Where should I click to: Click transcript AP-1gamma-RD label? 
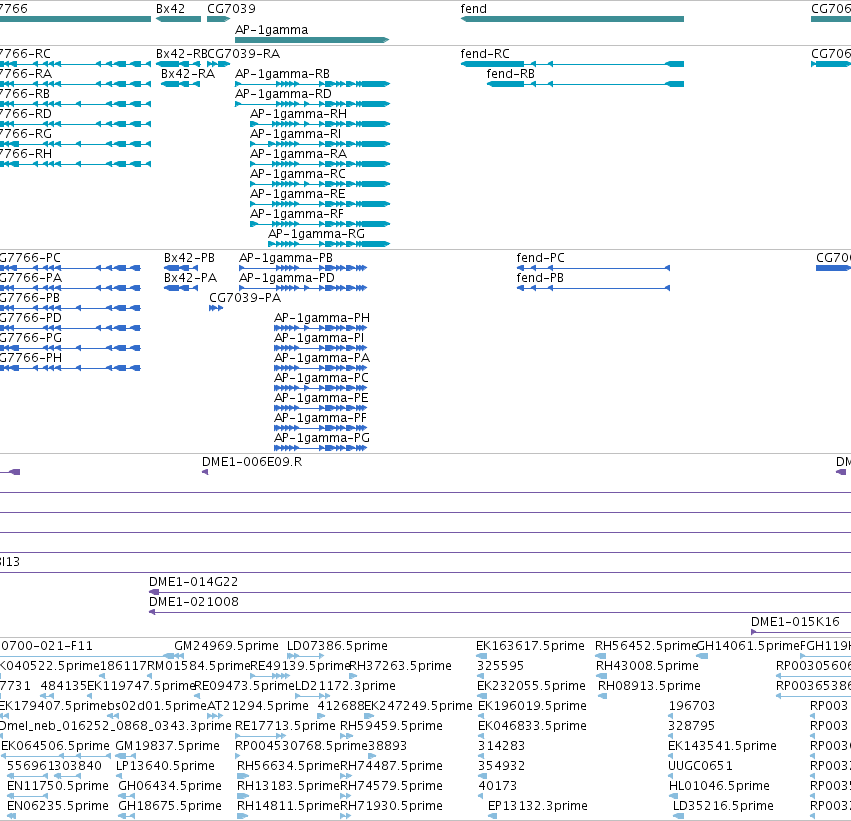pyautogui.click(x=283, y=94)
